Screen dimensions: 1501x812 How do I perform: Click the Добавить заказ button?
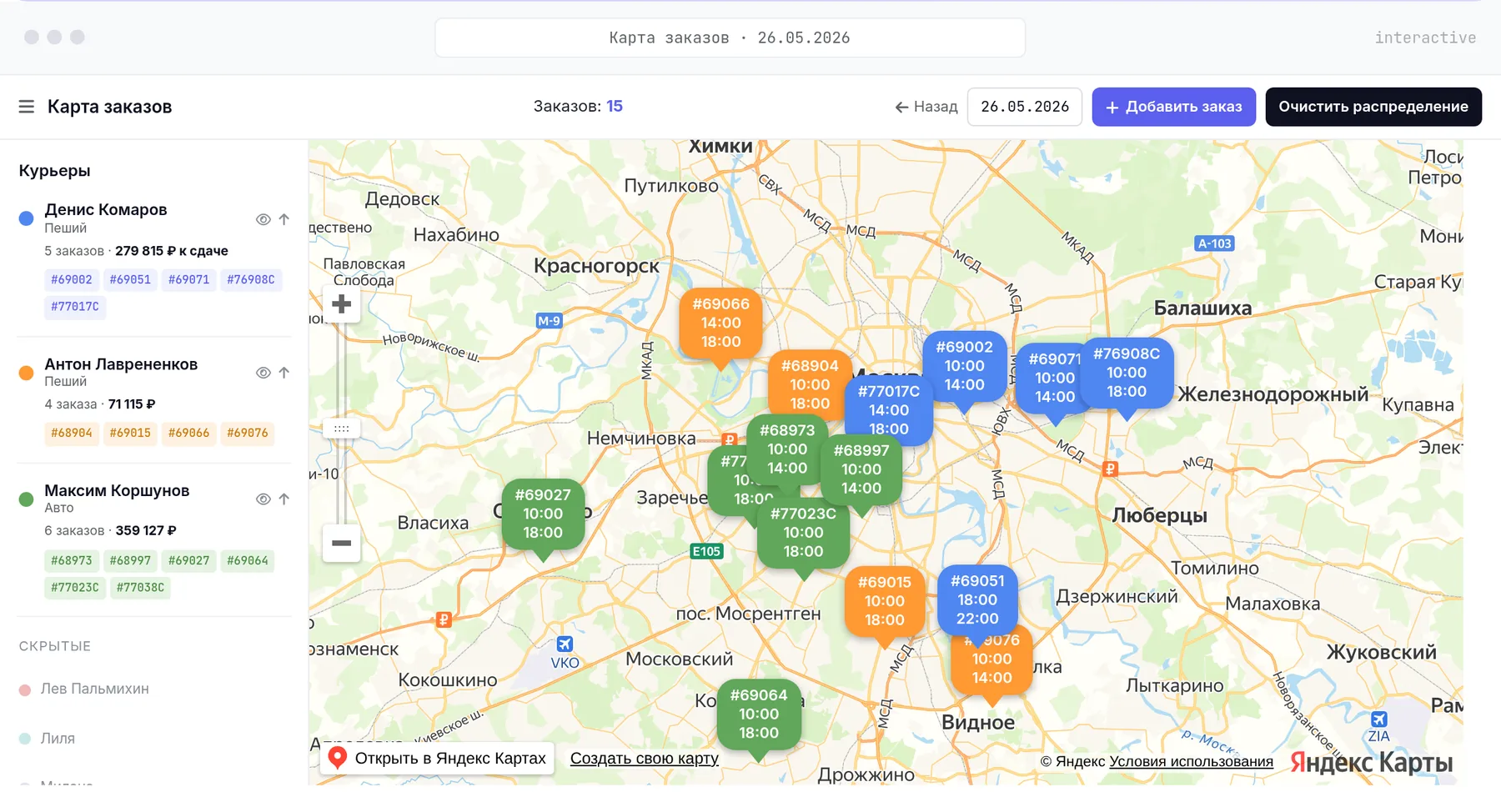tap(1174, 107)
